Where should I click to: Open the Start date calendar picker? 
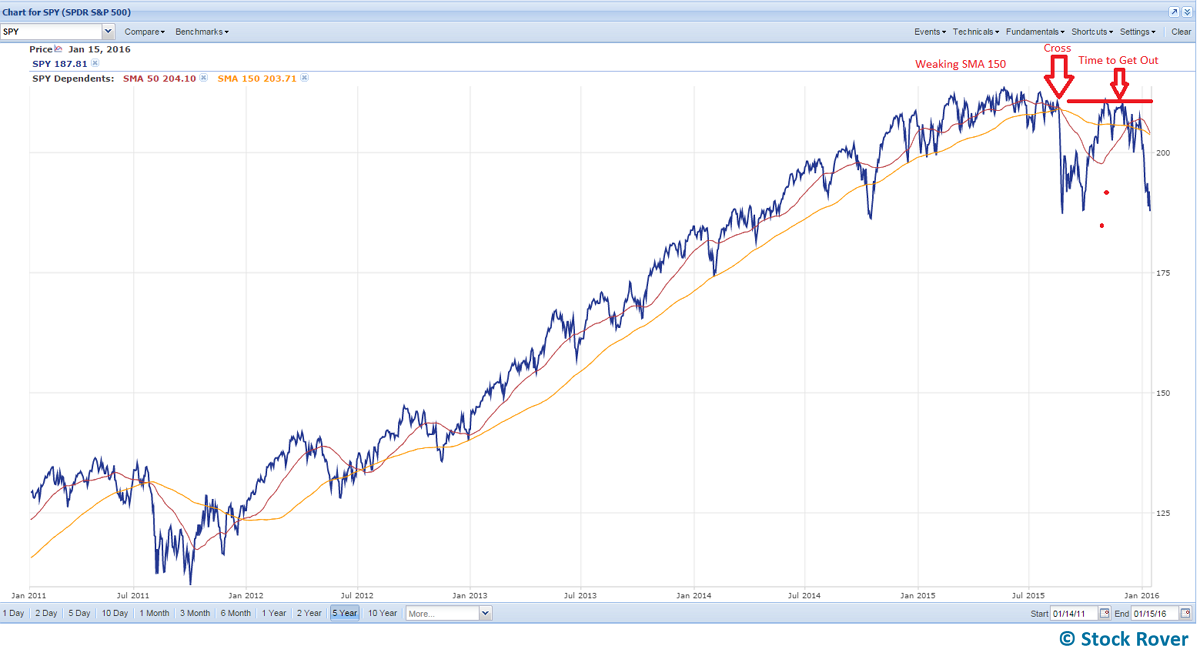pyautogui.click(x=1105, y=613)
